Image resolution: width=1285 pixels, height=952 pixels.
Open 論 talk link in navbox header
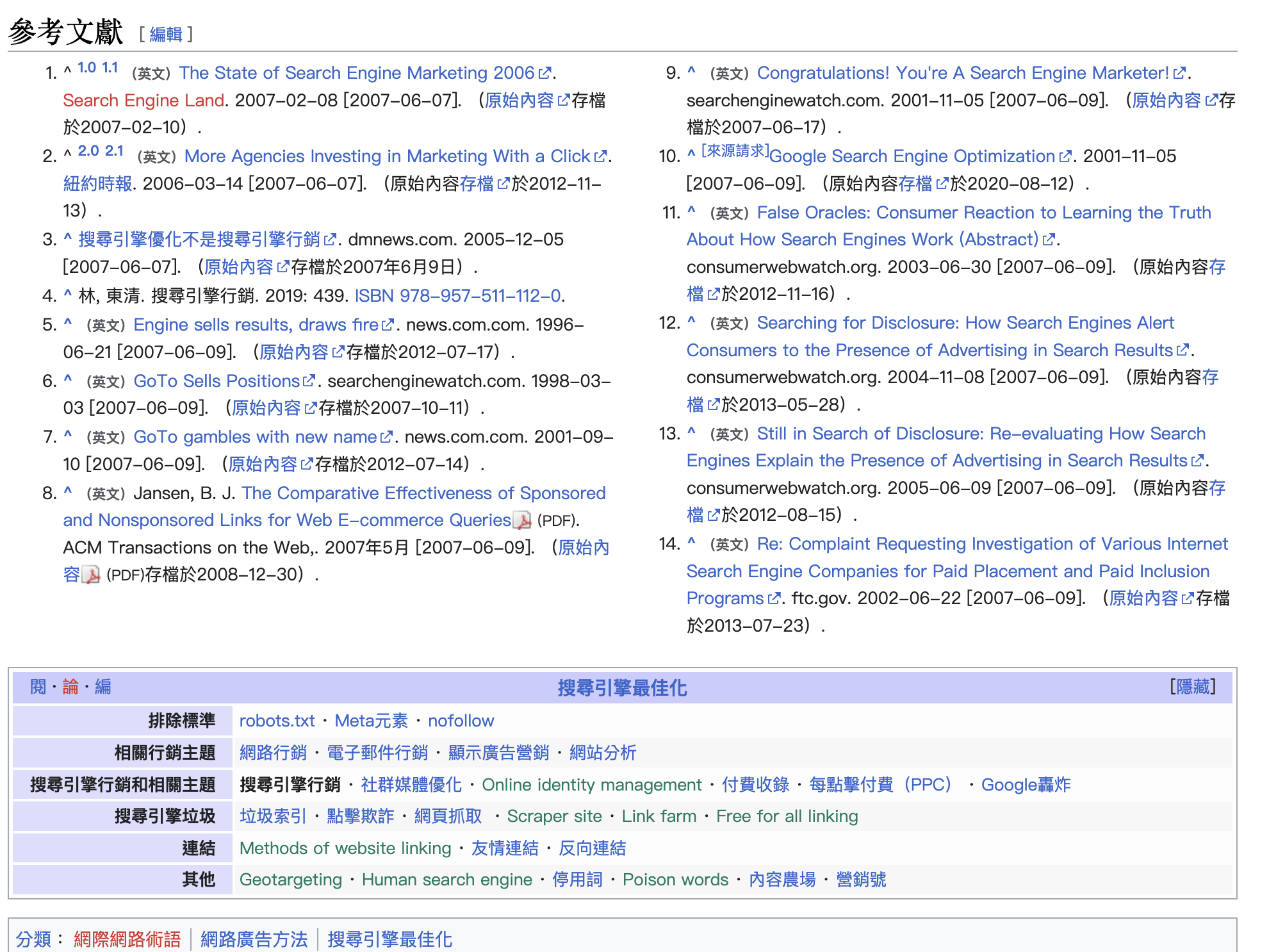click(x=70, y=687)
